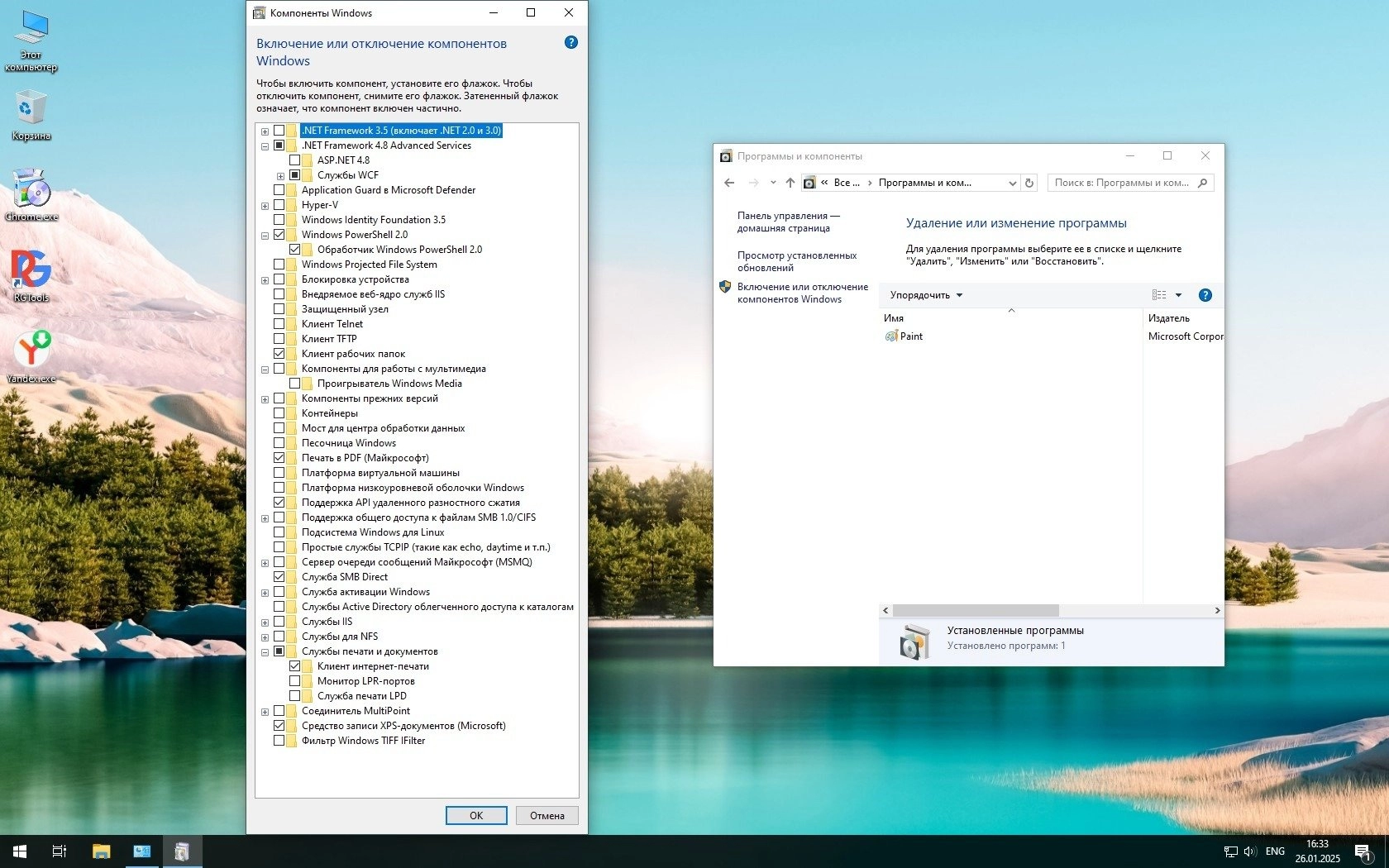The width and height of the screenshot is (1389, 868).
Task: Uncheck Печать в PDF (Майкрософт)
Action: pos(279,458)
